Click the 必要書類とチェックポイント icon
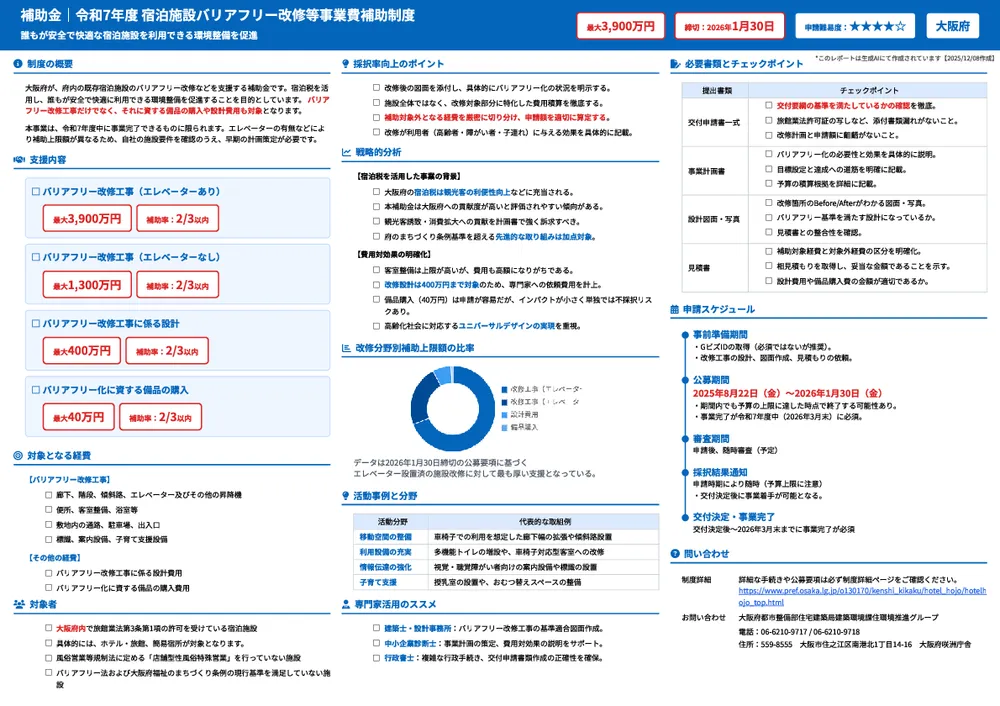The image size is (1000, 706). [677, 66]
